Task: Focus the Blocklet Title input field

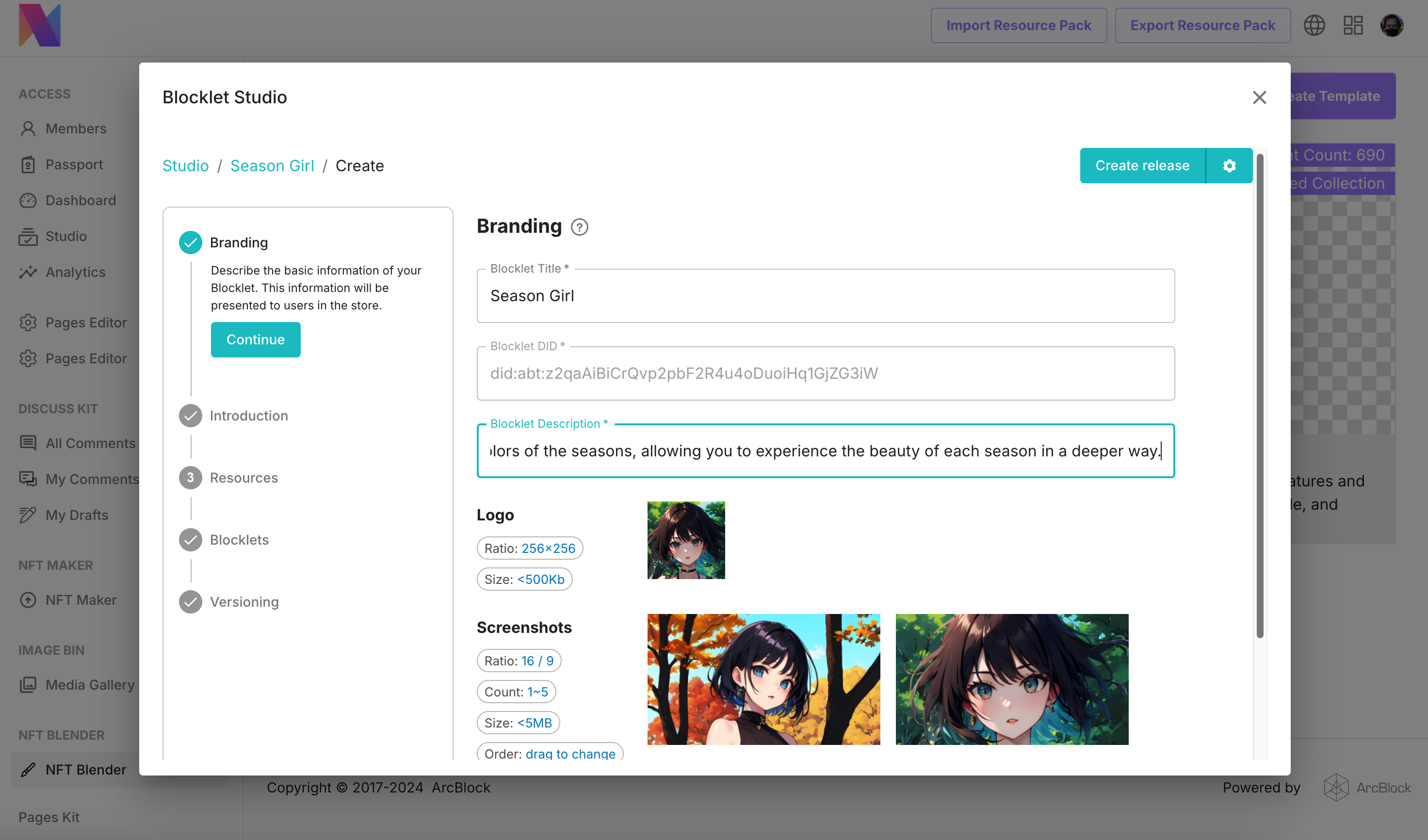Action: click(x=825, y=296)
